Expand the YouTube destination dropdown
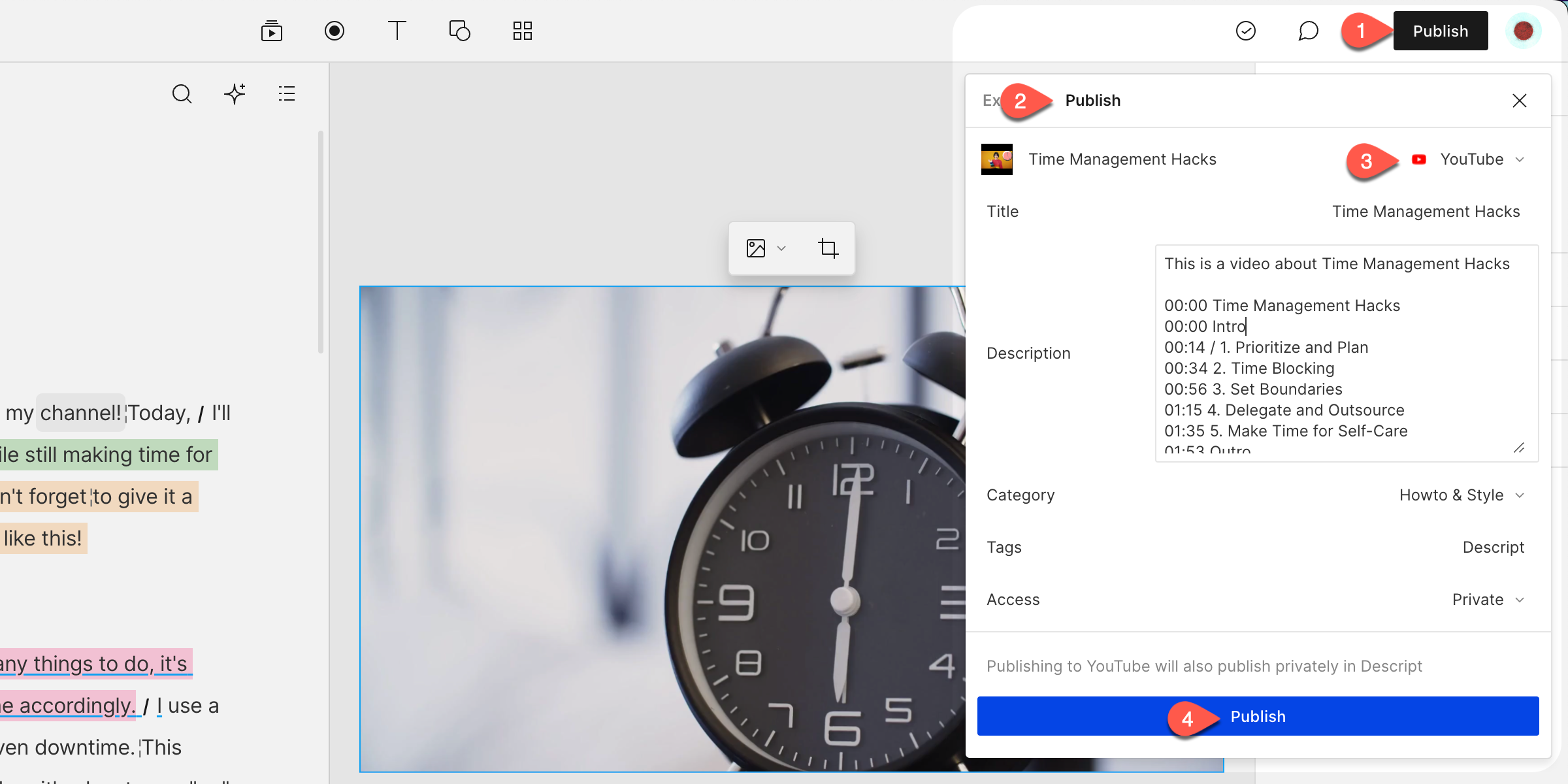This screenshot has width=1568, height=784. (1482, 159)
